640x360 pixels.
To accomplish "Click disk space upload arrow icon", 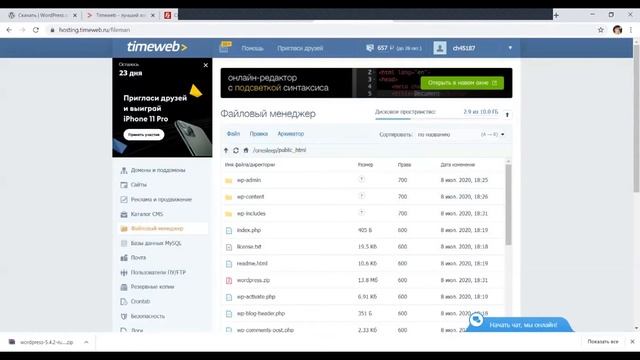I will [507, 115].
